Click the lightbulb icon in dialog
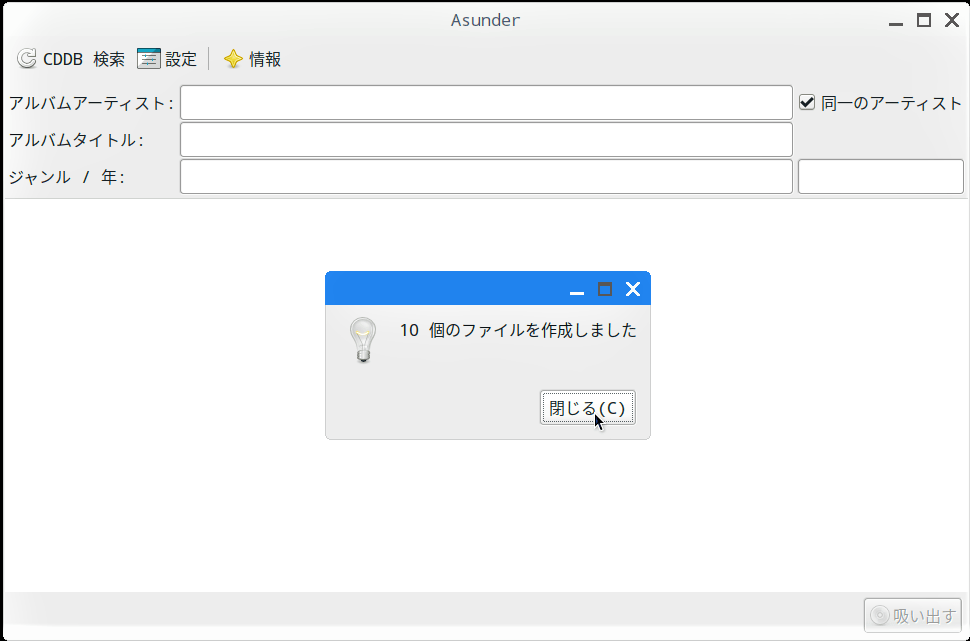Screen dimensions: 970x641 [x=363, y=340]
